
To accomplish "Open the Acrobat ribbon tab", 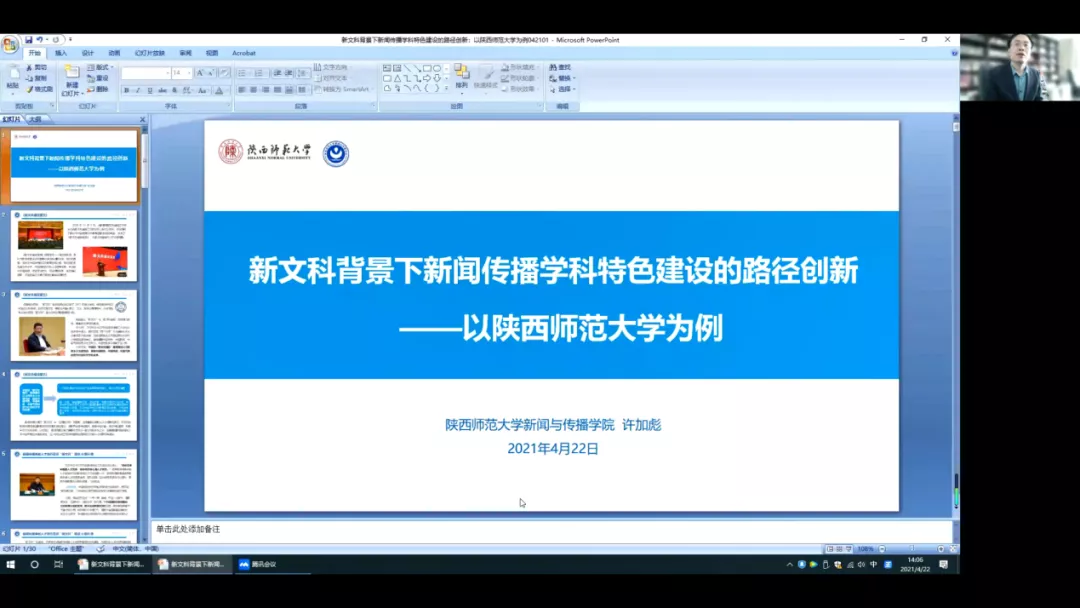I will 244,53.
